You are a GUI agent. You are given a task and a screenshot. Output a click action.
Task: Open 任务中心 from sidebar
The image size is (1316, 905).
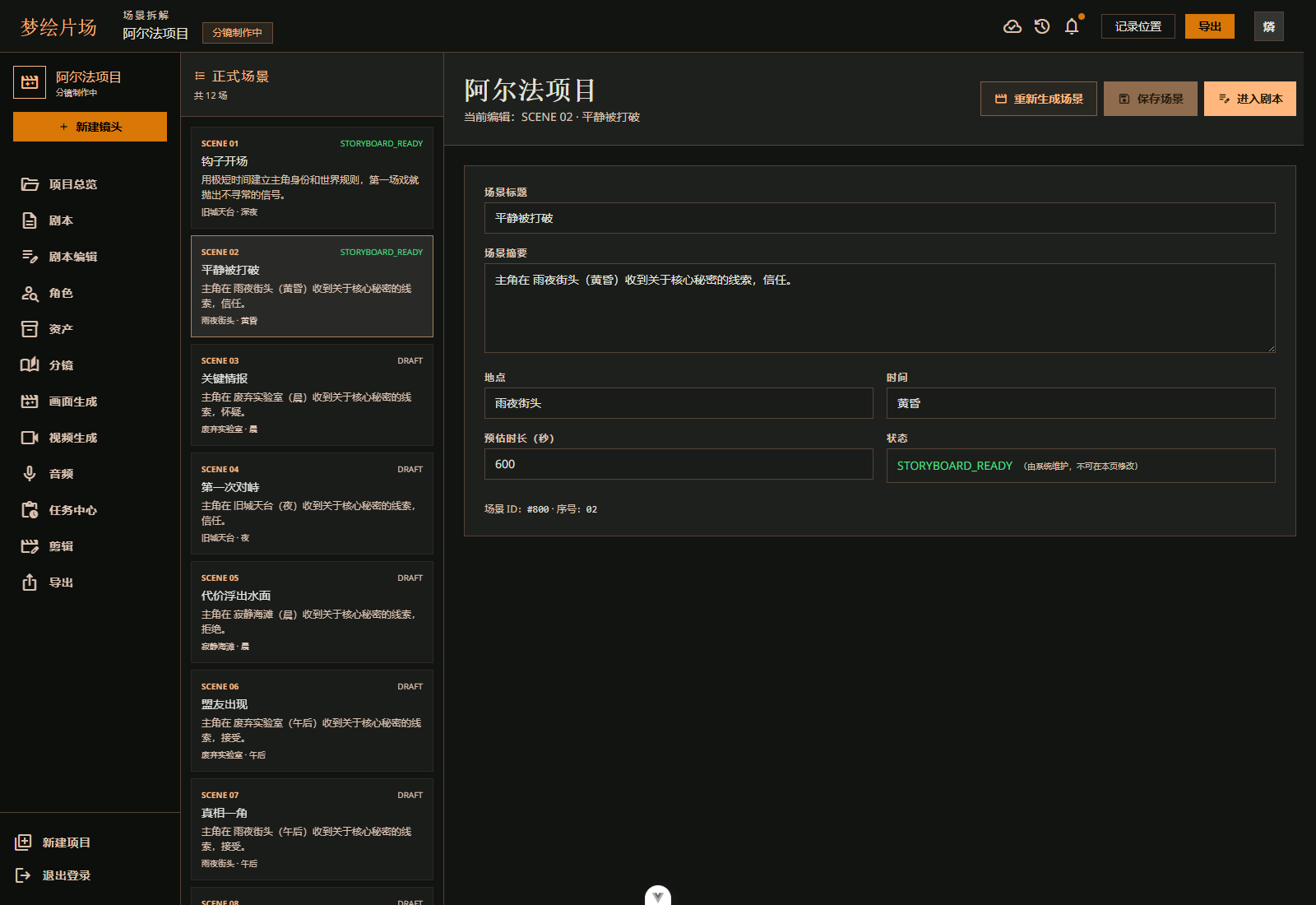pyautogui.click(x=90, y=510)
